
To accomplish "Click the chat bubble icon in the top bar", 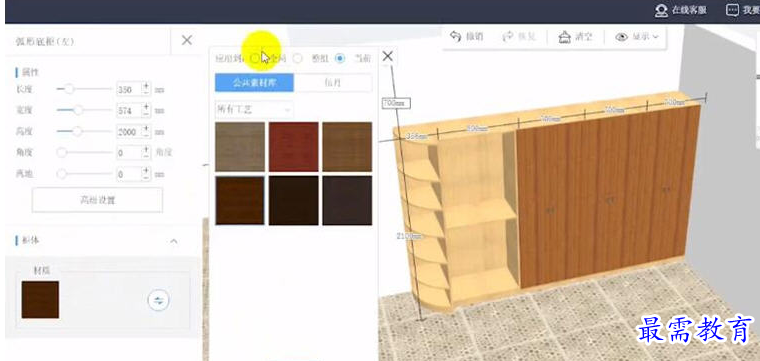I will tap(732, 10).
